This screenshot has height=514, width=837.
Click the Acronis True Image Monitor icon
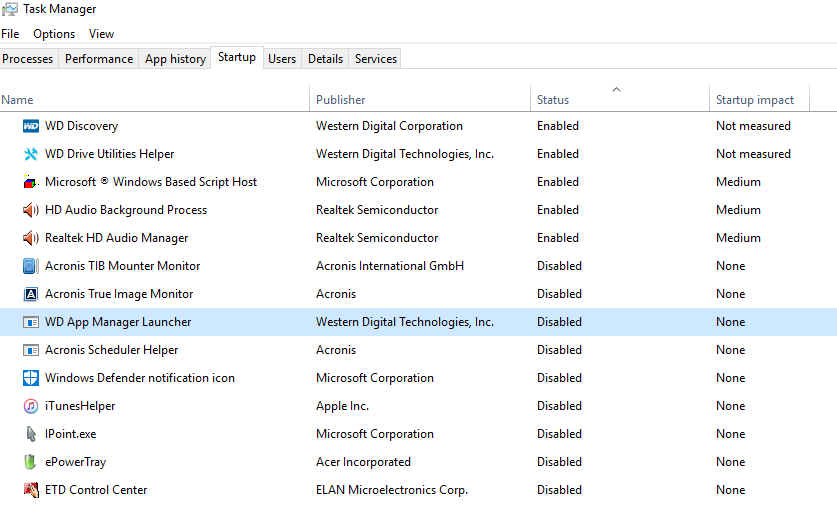(x=30, y=294)
